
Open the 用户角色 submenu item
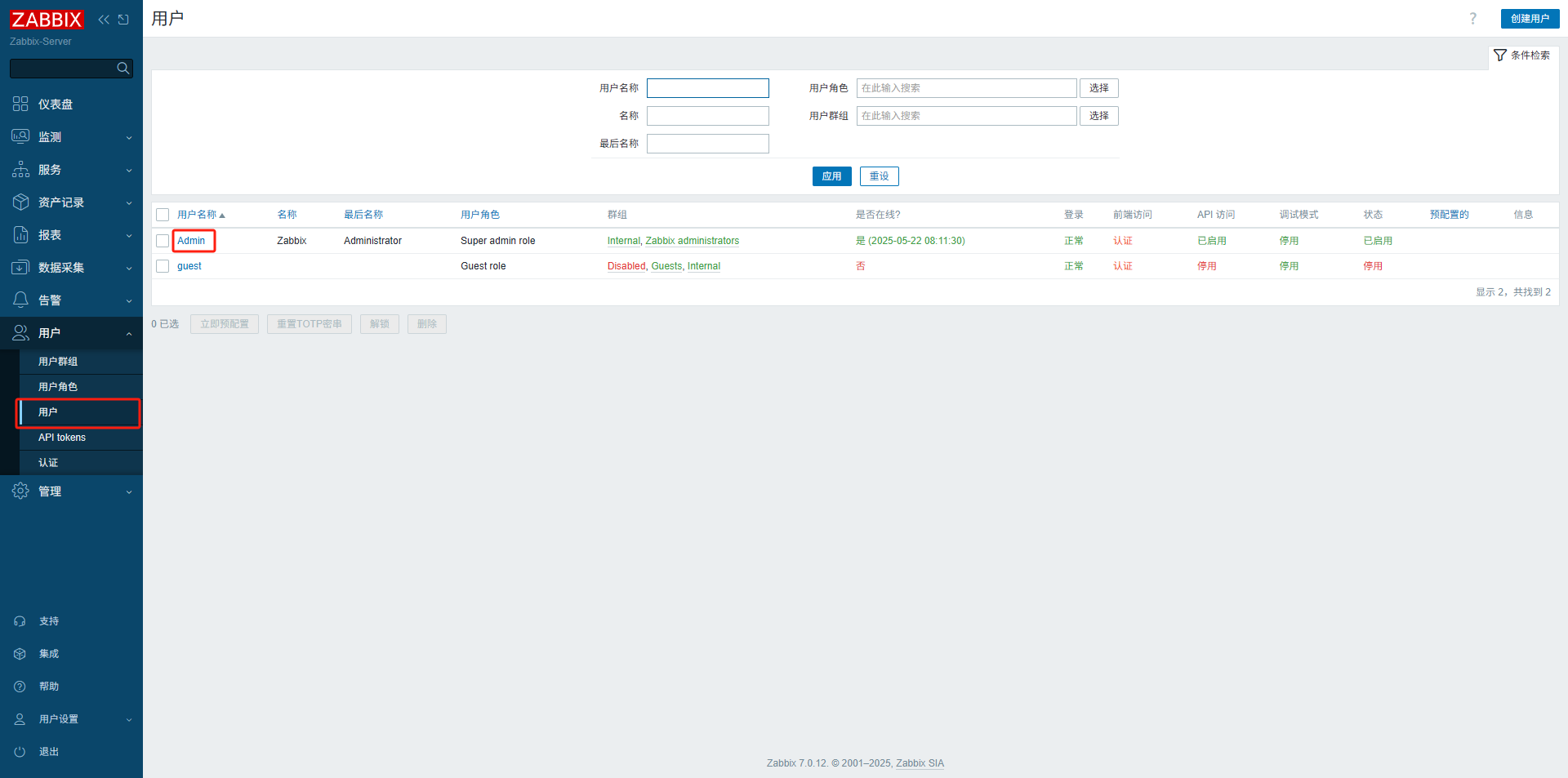[81, 387]
